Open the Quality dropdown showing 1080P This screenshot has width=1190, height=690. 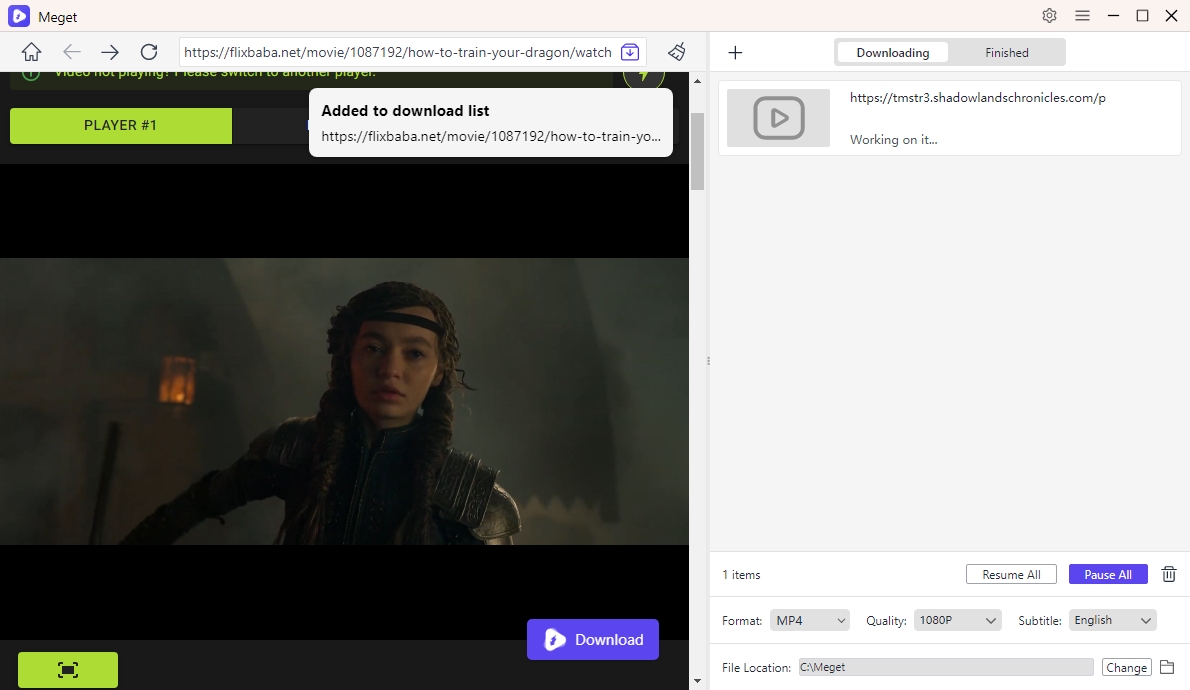pos(958,620)
